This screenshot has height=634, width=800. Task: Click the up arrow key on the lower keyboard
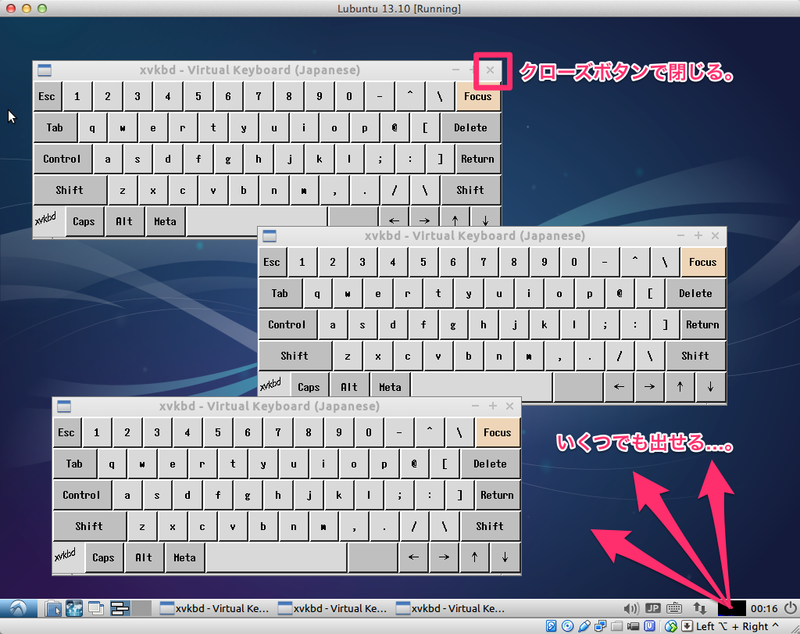tap(474, 557)
